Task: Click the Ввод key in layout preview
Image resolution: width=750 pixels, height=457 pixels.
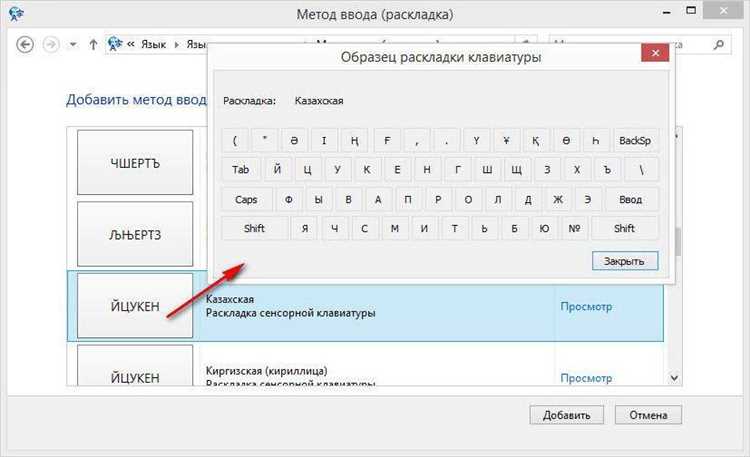Action: point(630,199)
